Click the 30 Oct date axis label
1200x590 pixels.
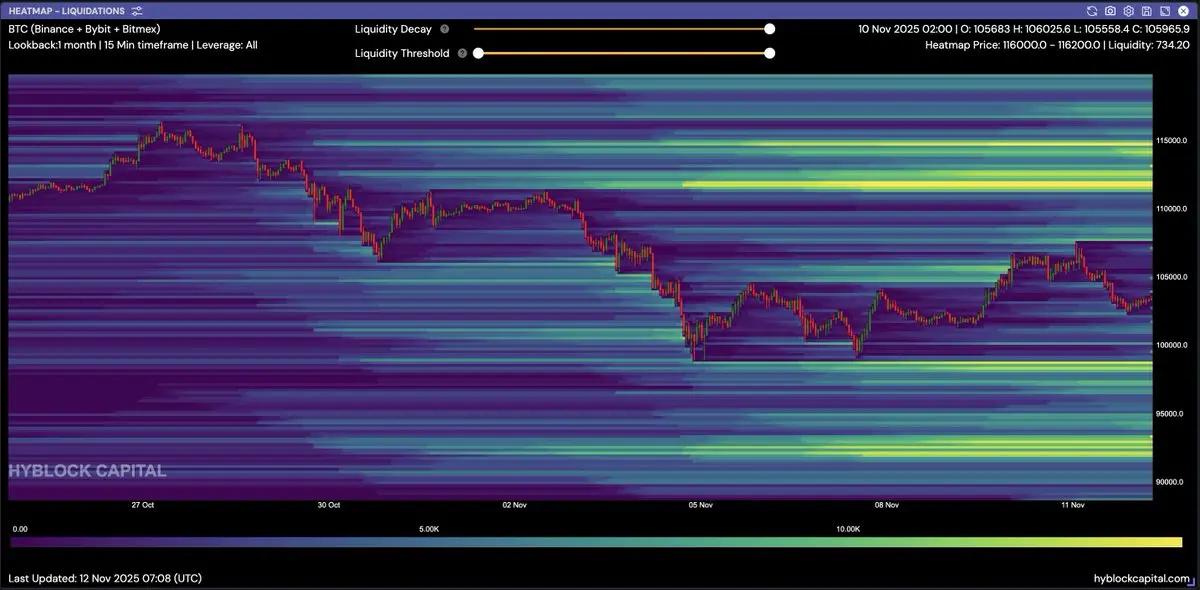(x=328, y=505)
